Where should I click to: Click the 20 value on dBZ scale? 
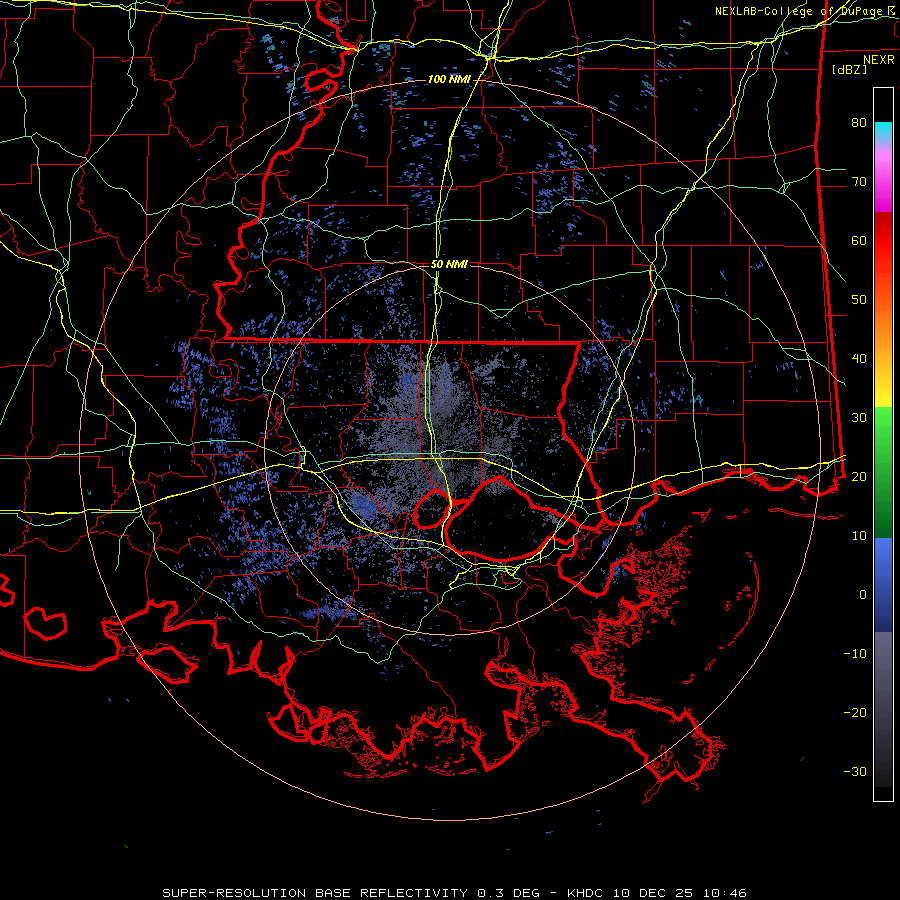pos(859,477)
